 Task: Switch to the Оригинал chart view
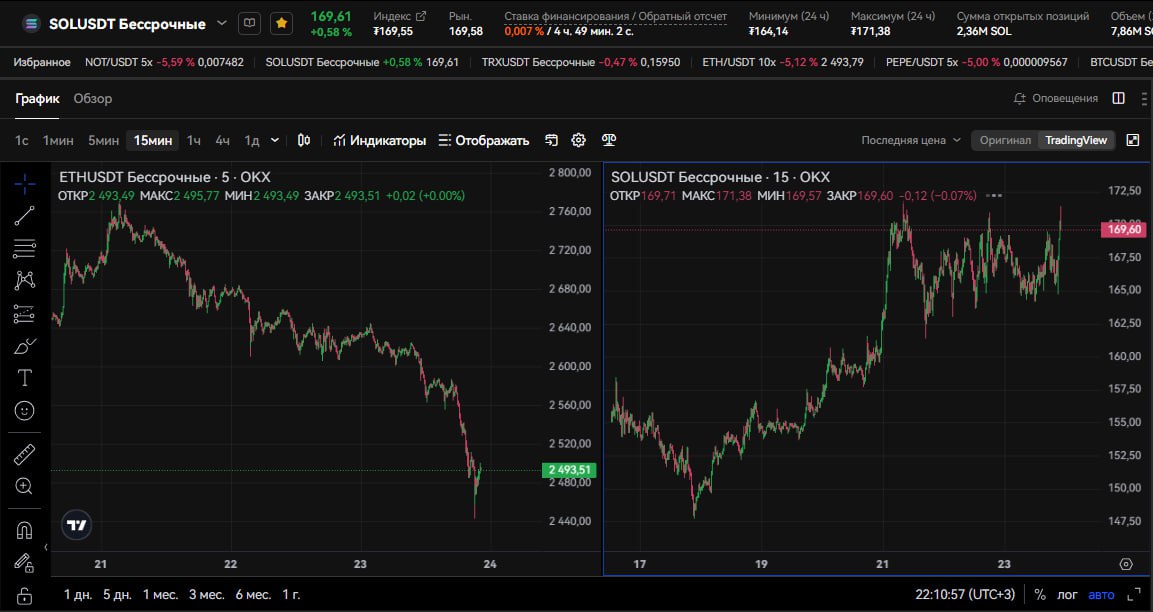1005,140
